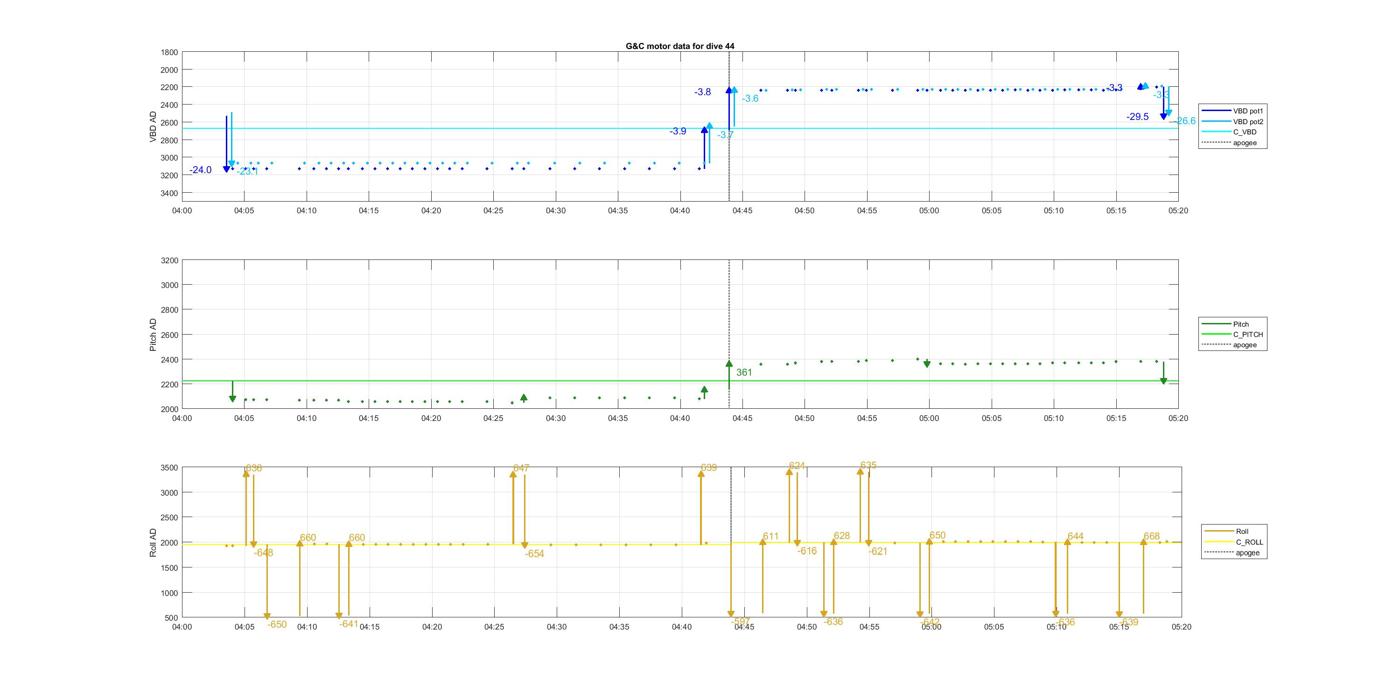Click the '650' roll data label
Screen dimensions: 1400x693
point(937,536)
